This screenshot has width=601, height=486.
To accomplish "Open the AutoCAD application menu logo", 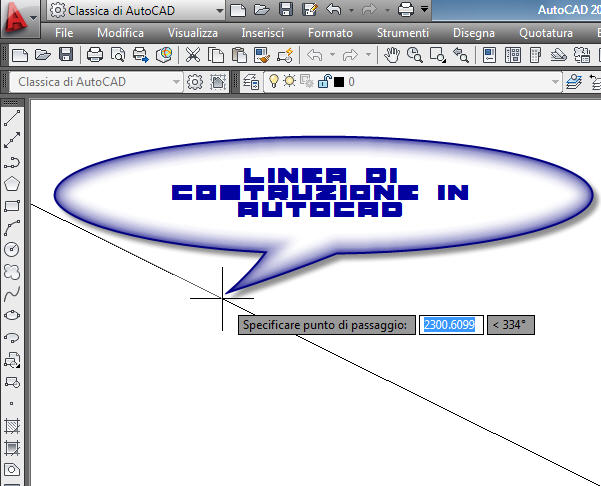I will 15,17.
